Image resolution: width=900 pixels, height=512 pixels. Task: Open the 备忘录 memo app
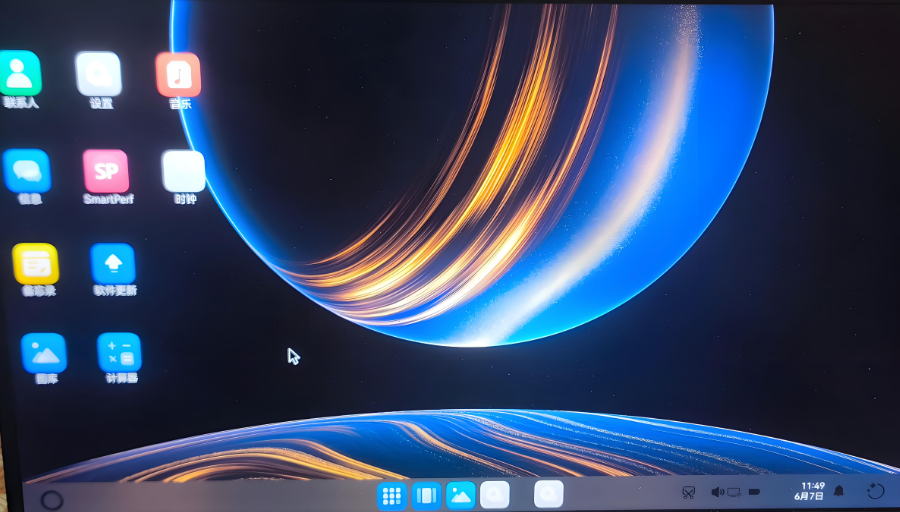(36, 264)
